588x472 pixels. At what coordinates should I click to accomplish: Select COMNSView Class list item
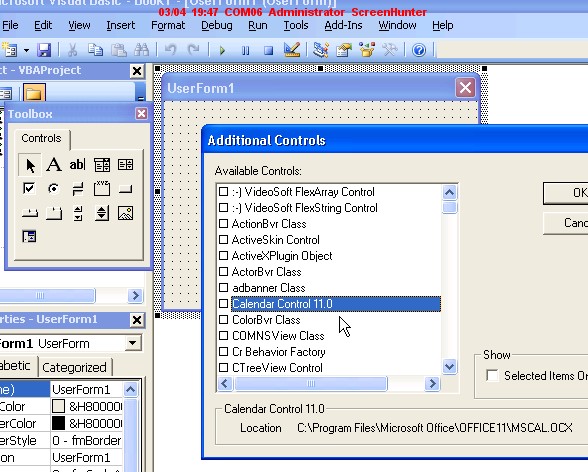pyautogui.click(x=278, y=336)
